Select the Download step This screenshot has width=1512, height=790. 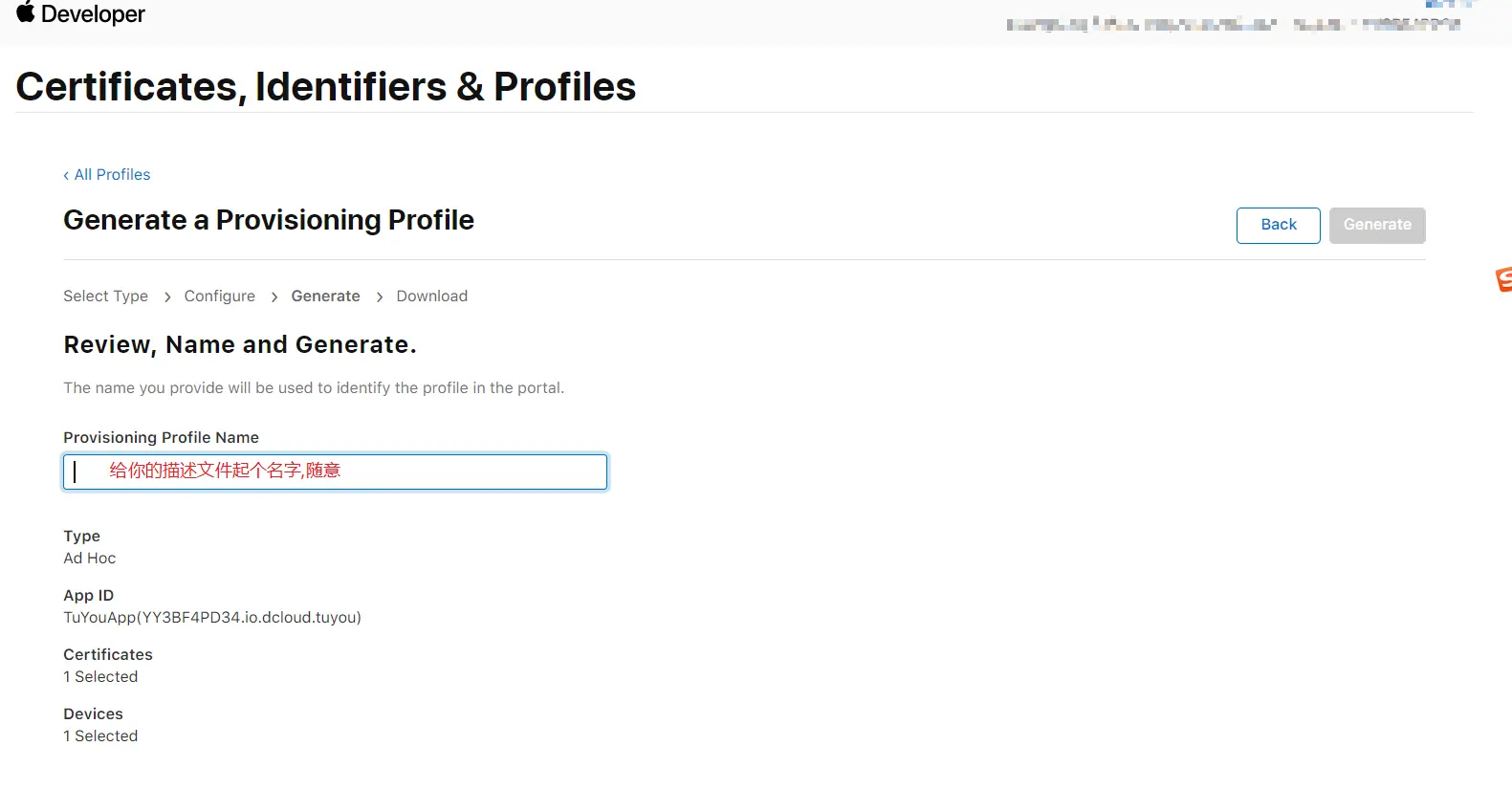[431, 296]
